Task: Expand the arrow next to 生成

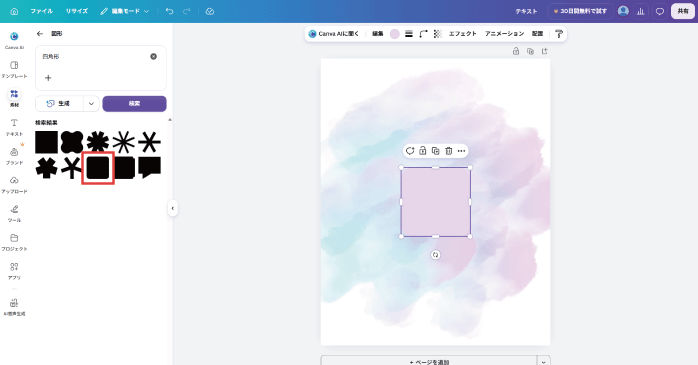Action: pos(91,103)
